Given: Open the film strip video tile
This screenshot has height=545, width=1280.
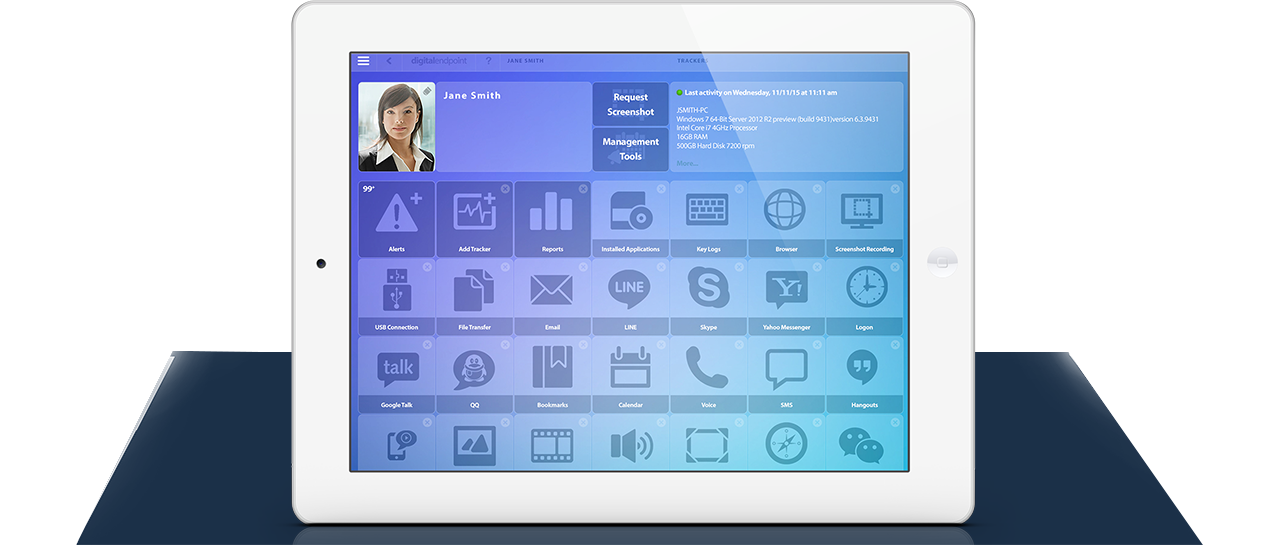Looking at the screenshot, I should (553, 443).
